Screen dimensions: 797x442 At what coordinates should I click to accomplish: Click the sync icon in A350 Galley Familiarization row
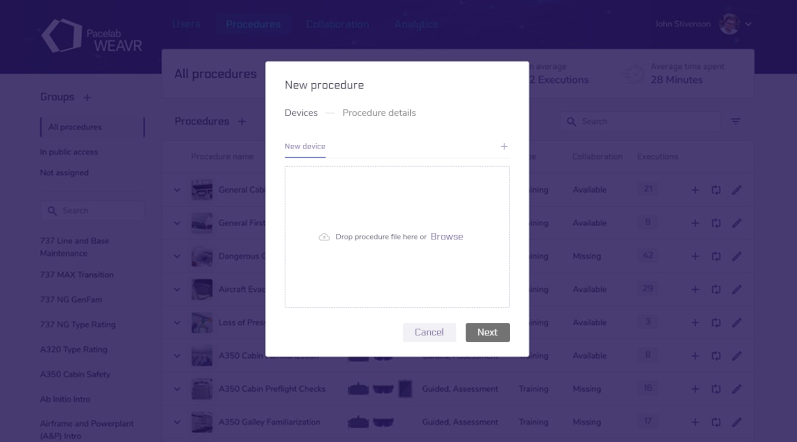[x=716, y=422]
